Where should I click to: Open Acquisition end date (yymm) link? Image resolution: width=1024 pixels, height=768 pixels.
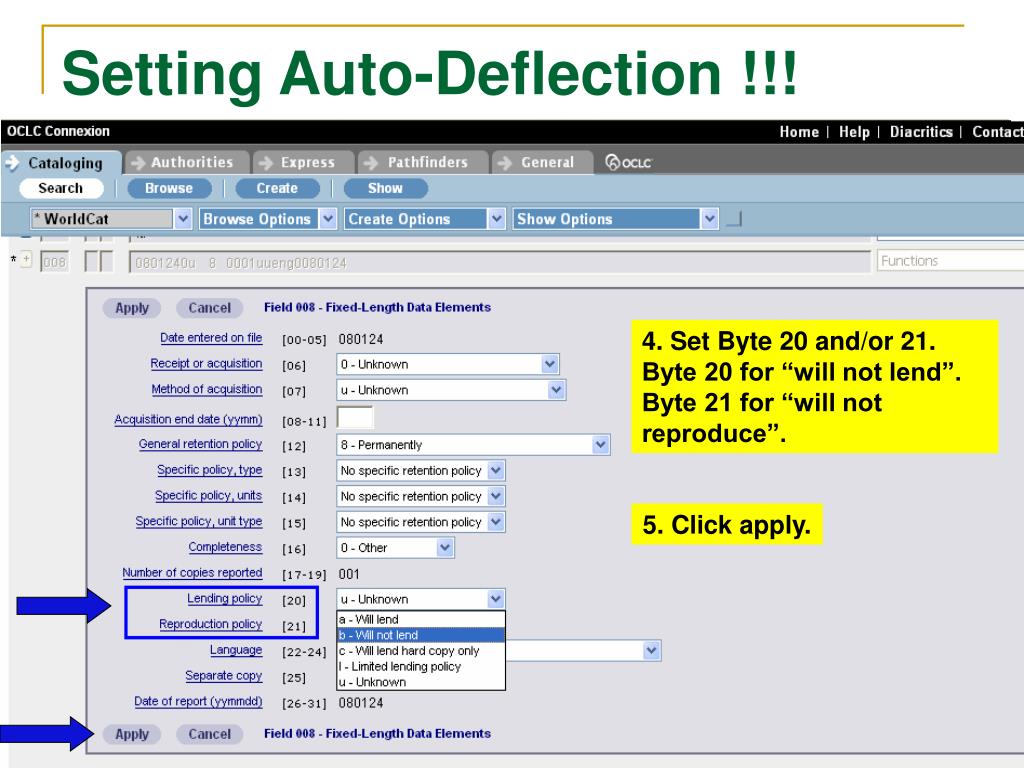(188, 419)
